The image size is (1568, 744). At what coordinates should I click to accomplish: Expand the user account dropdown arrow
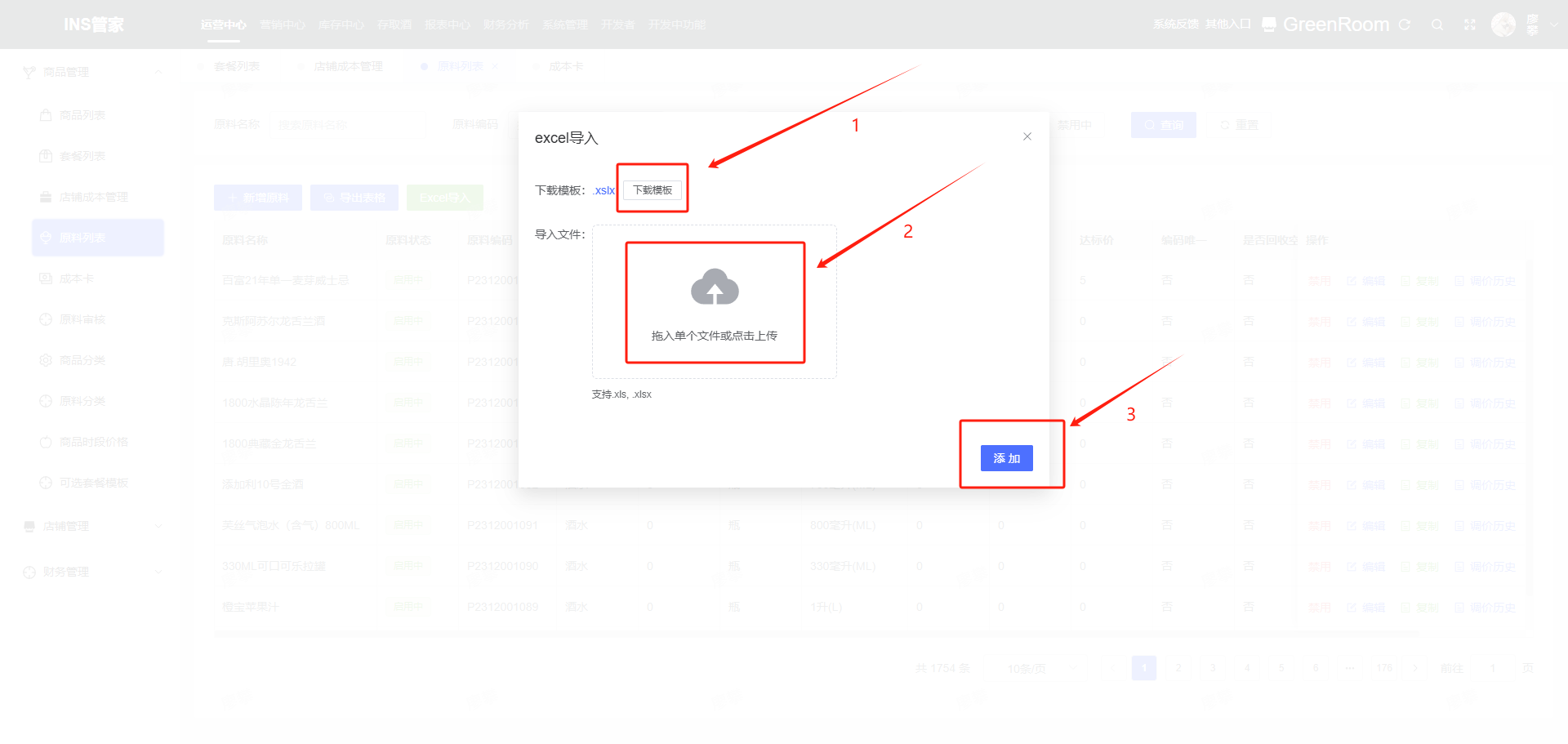(x=1554, y=25)
